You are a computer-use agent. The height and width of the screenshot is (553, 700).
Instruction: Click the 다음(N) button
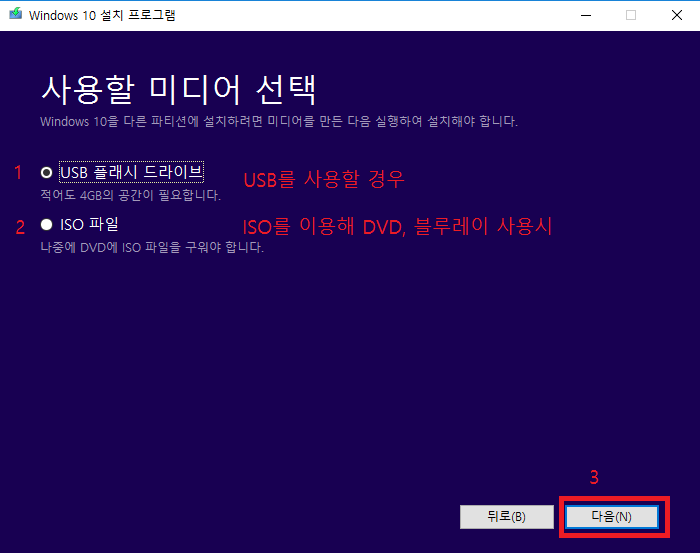(612, 517)
